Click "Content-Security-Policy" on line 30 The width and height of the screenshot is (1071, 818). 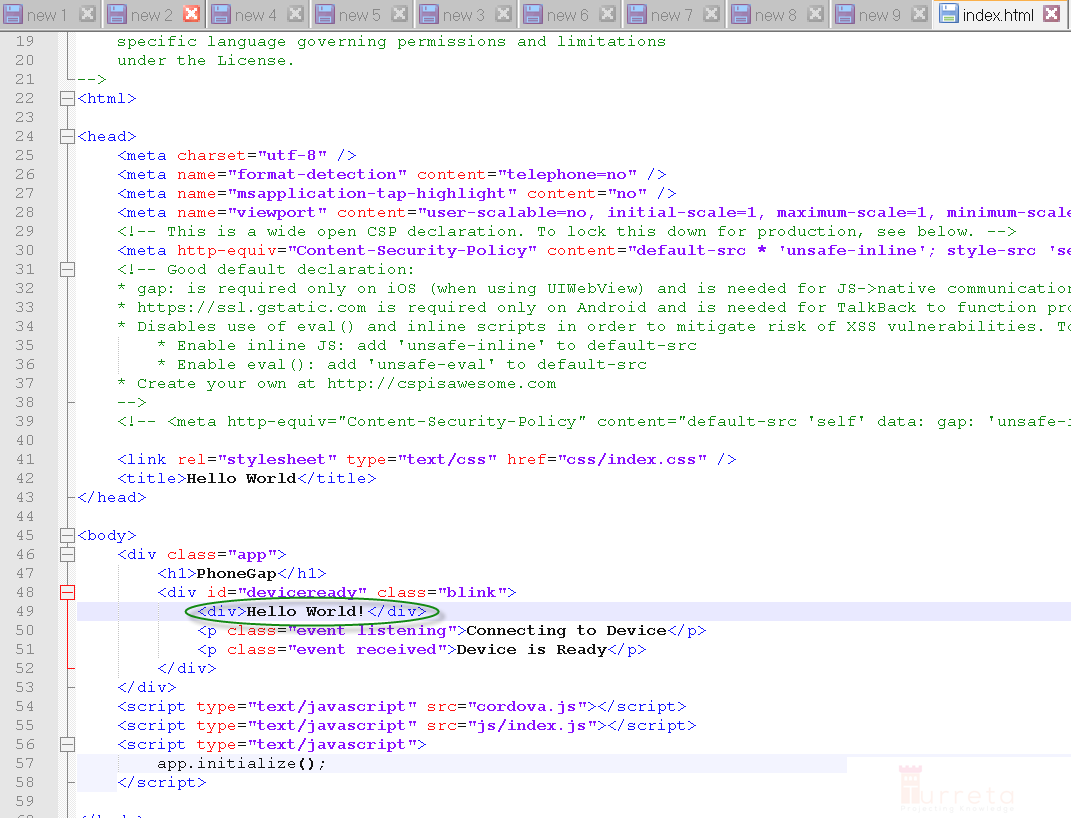412,251
